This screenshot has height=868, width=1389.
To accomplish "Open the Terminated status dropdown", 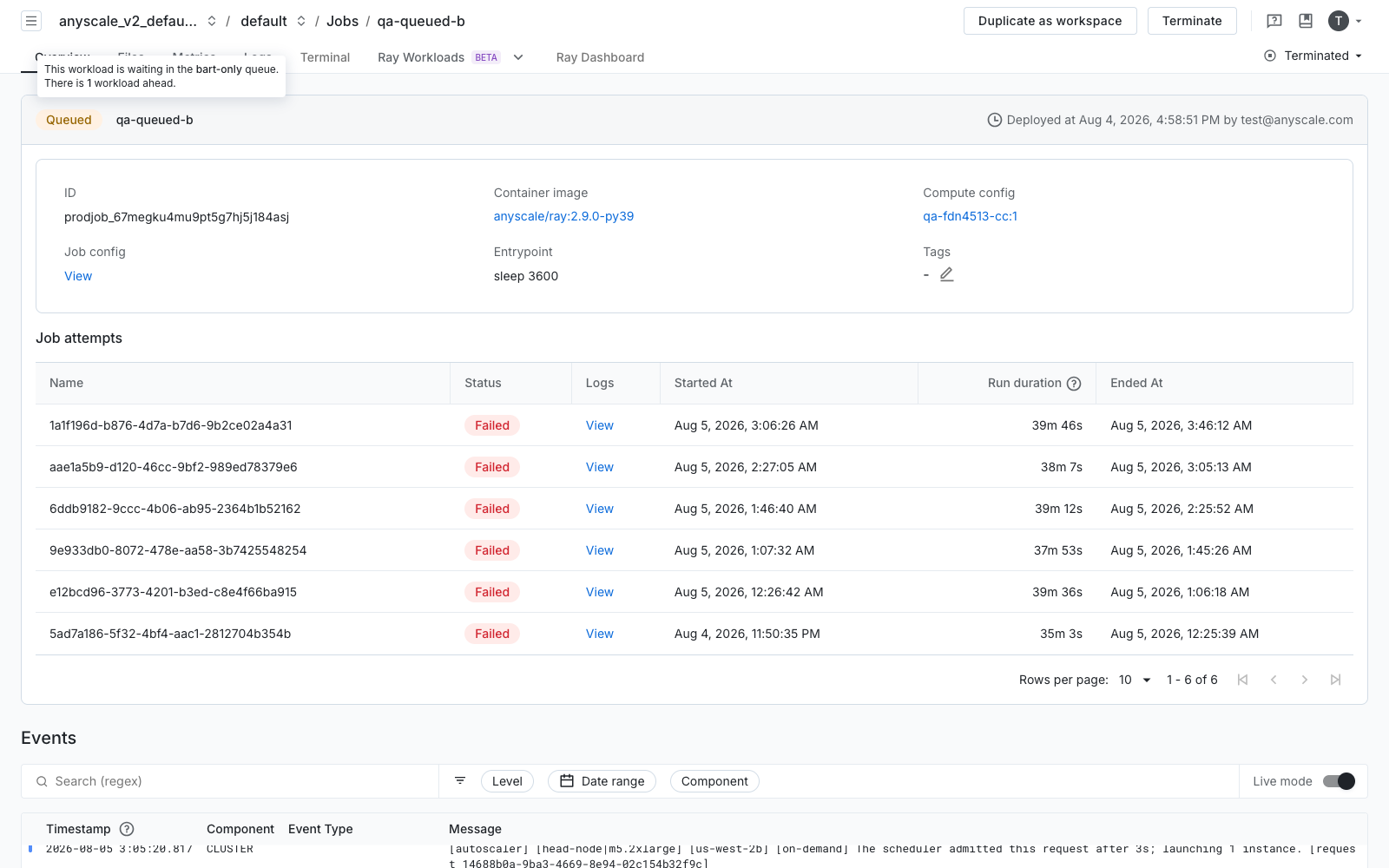I will (1313, 56).
